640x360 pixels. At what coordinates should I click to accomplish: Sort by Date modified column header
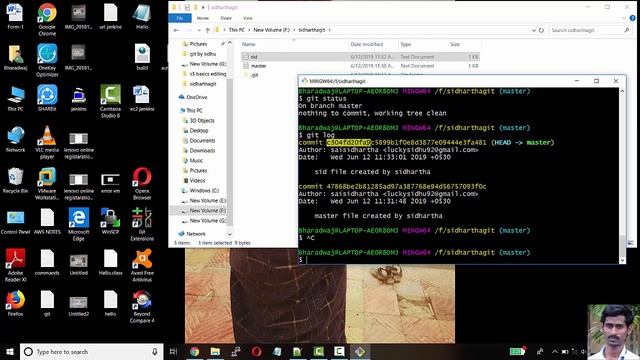(x=367, y=44)
